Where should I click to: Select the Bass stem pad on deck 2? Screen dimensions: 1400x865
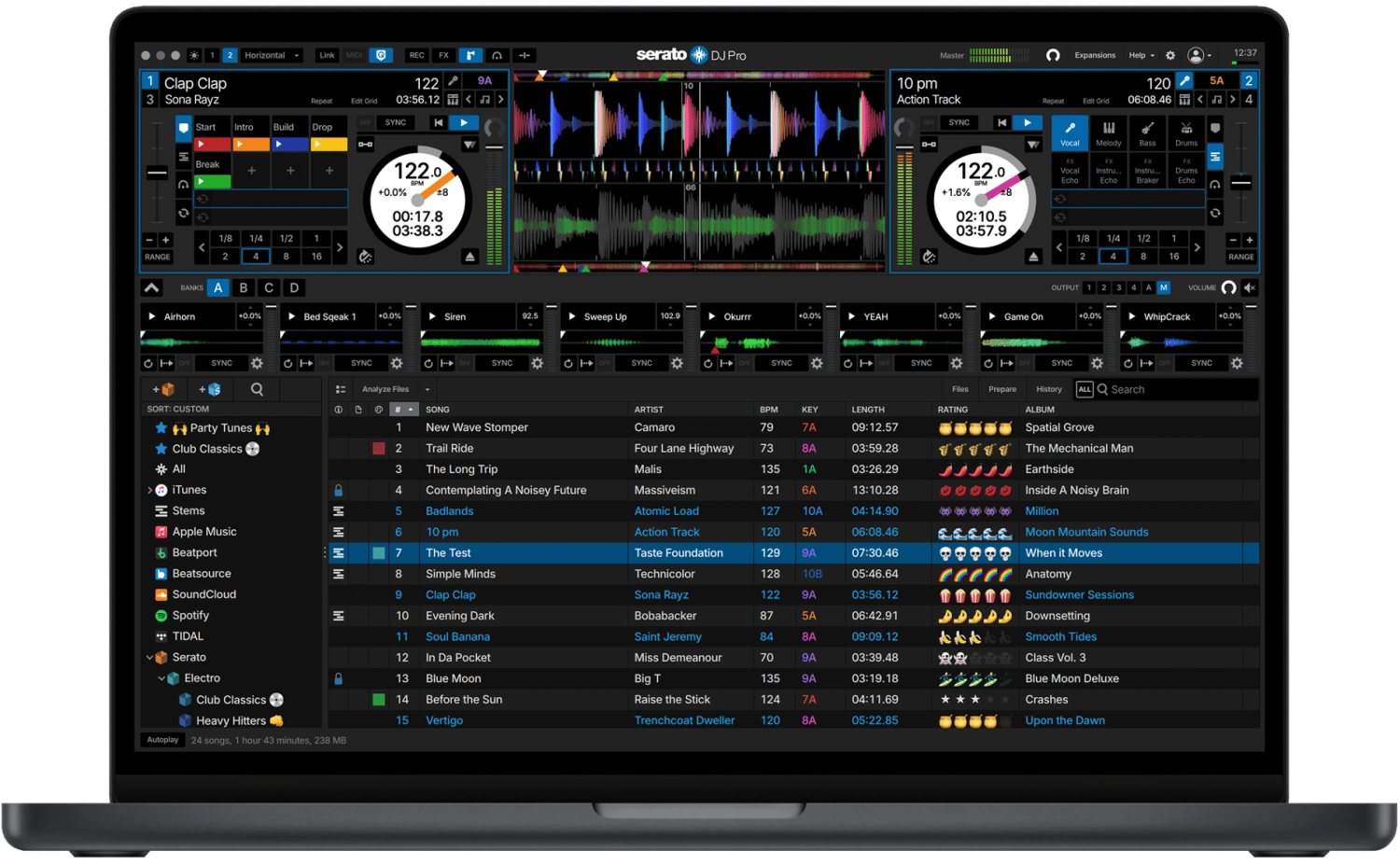[x=1147, y=133]
